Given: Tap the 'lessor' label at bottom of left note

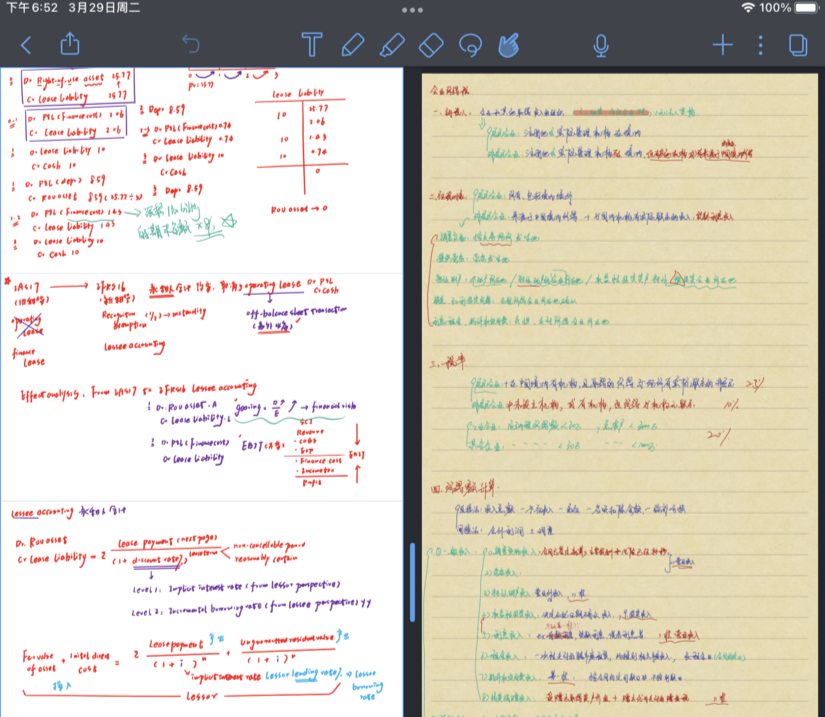Looking at the screenshot, I should tap(202, 696).
